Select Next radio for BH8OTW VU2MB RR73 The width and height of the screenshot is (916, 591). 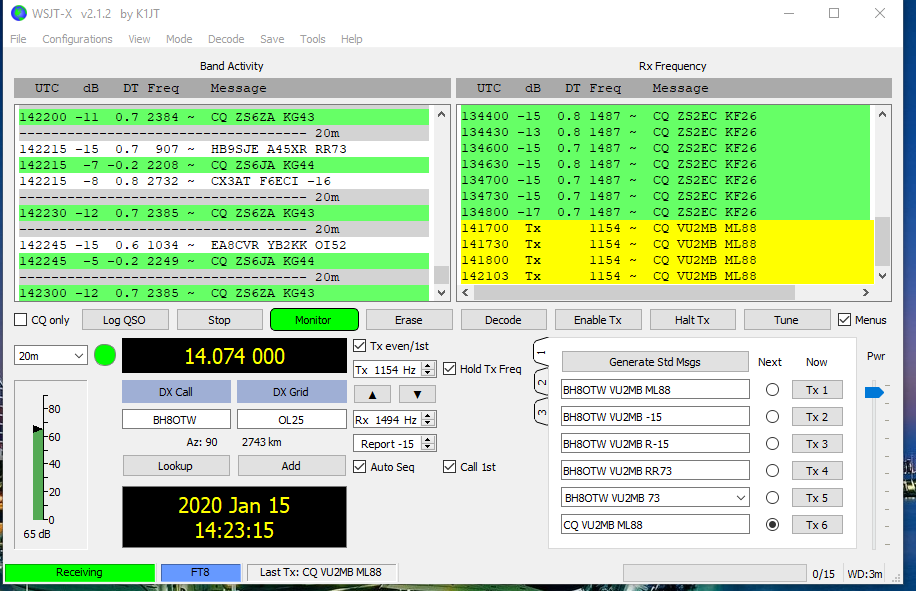click(772, 471)
